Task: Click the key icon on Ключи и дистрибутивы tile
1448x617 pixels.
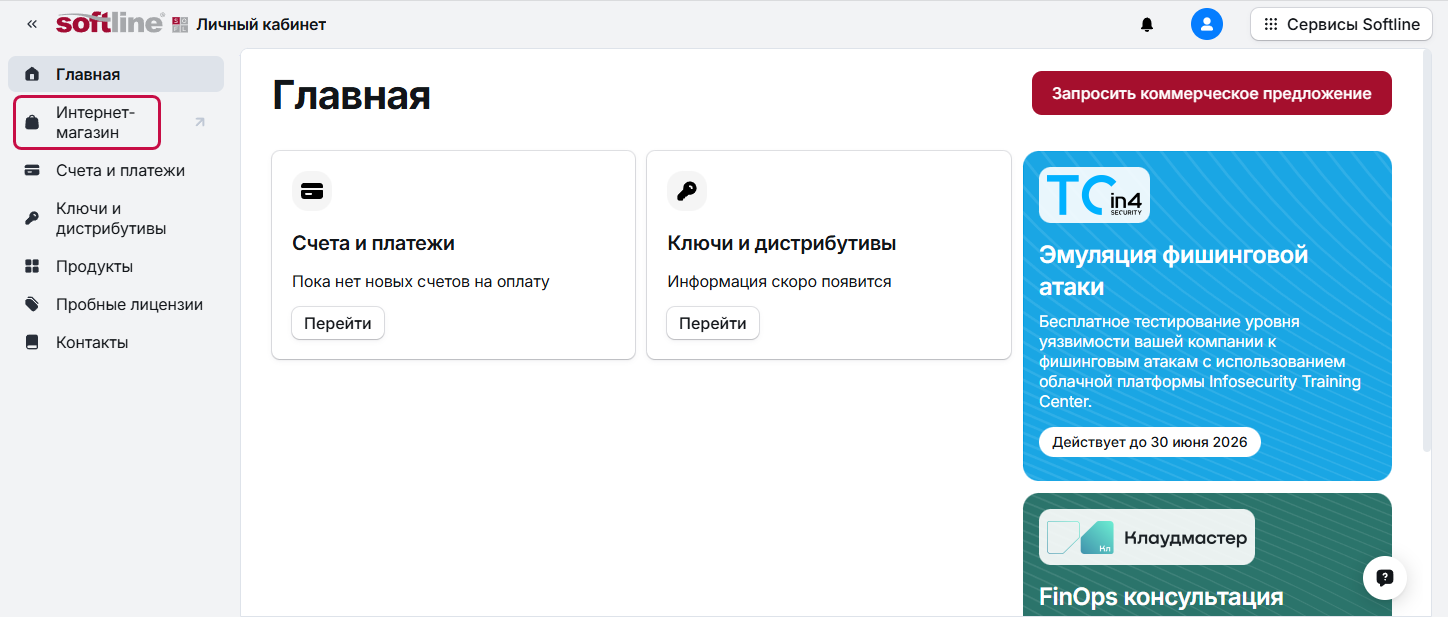Action: tap(687, 191)
